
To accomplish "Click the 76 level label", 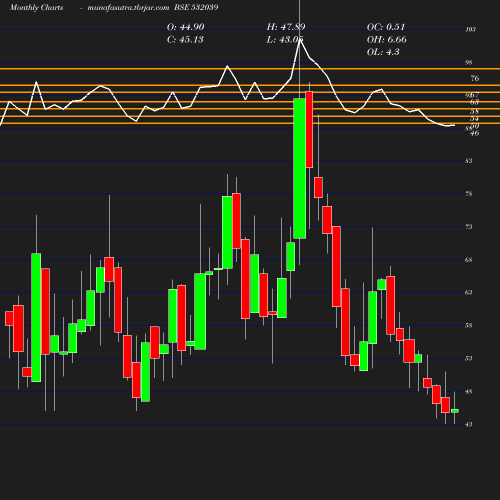I will (x=475, y=78).
